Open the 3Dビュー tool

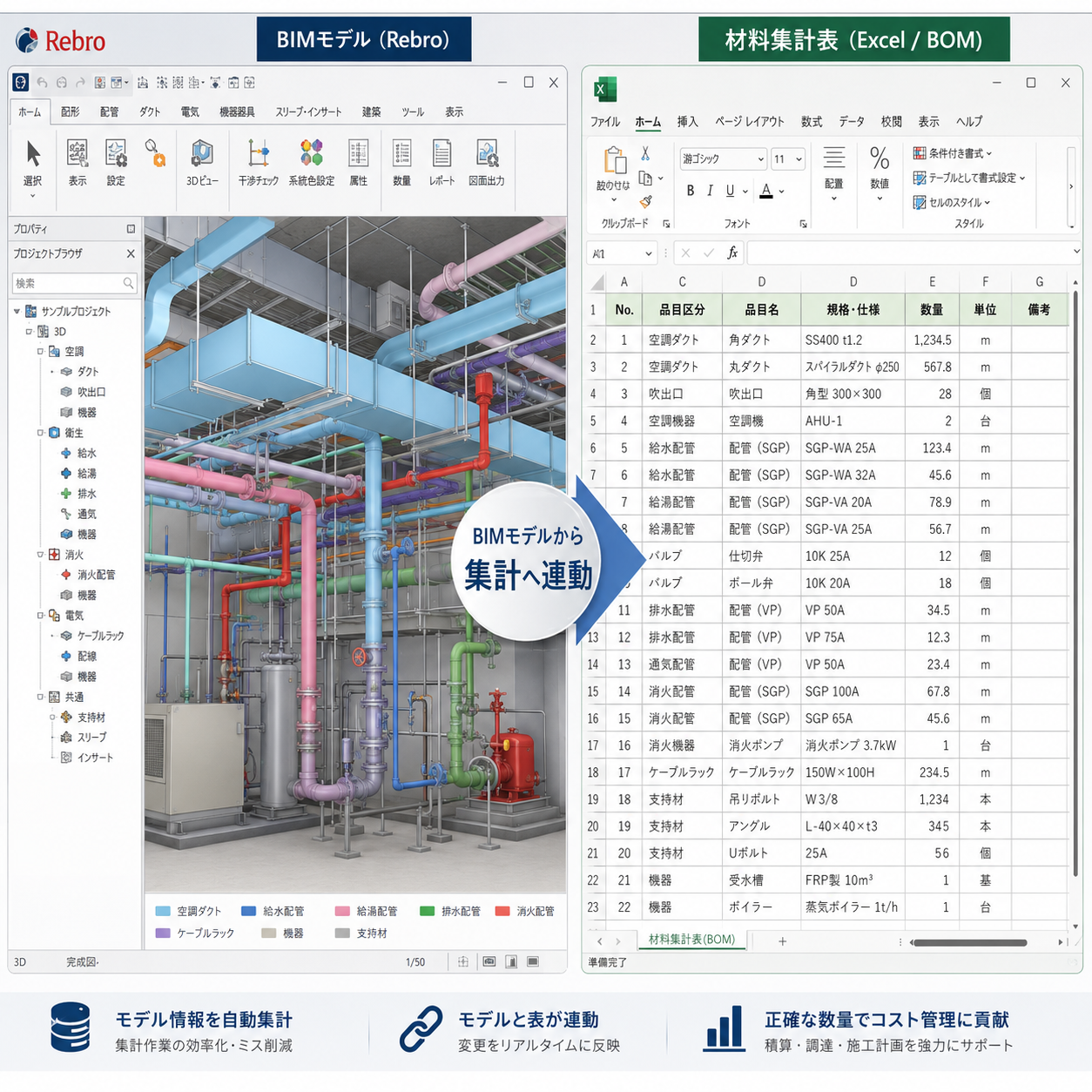click(x=202, y=163)
